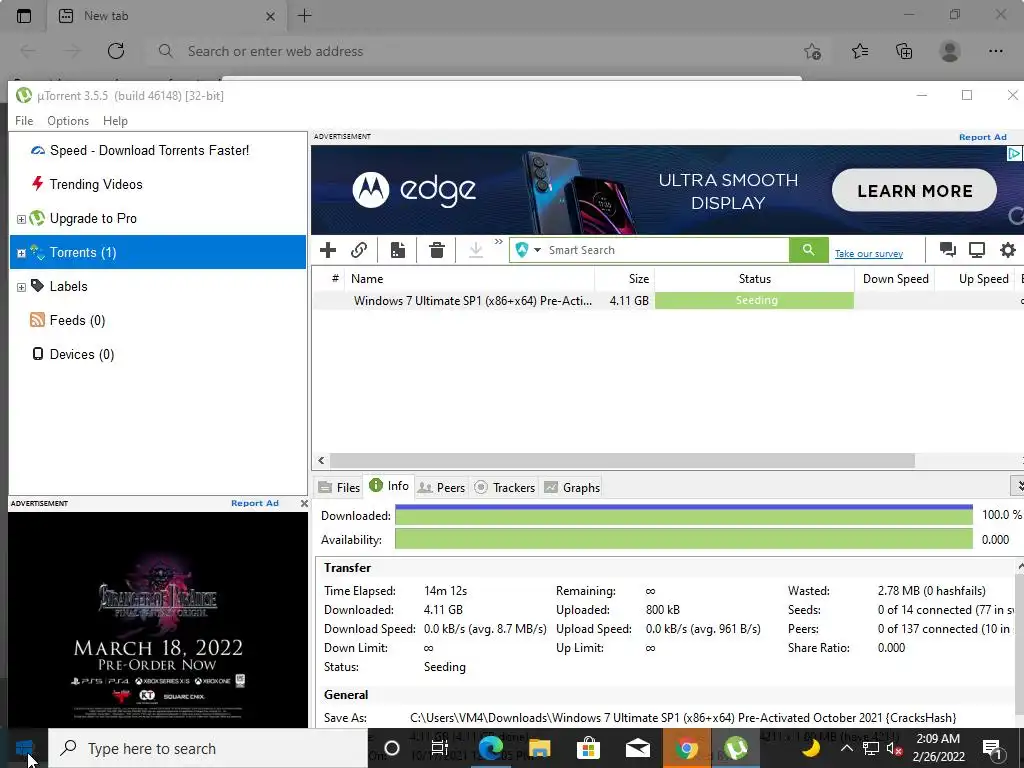Switch to the Info tab

click(389, 486)
